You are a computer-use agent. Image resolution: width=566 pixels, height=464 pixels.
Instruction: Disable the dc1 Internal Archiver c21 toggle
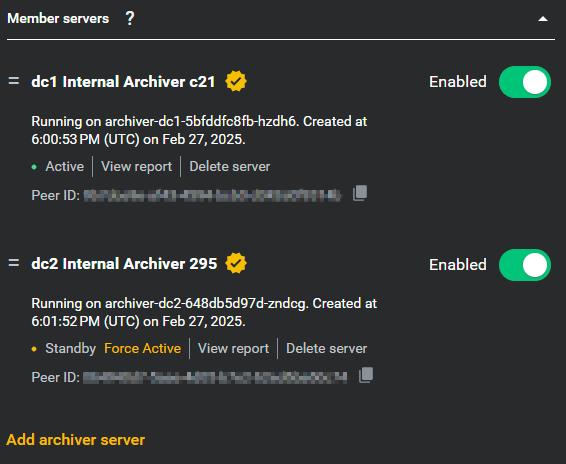click(525, 82)
